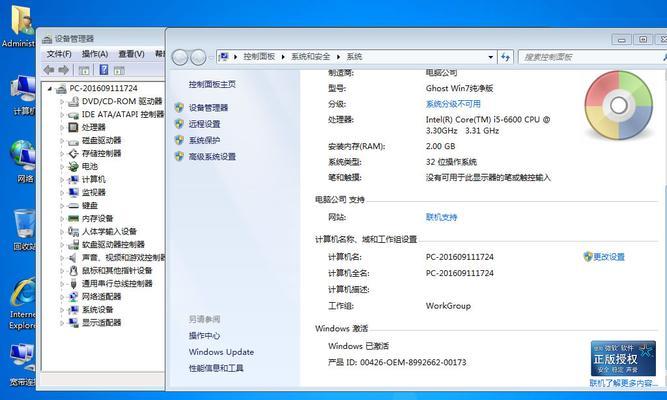
Task: Click the 搜索控制面板 search field
Action: pos(591,57)
